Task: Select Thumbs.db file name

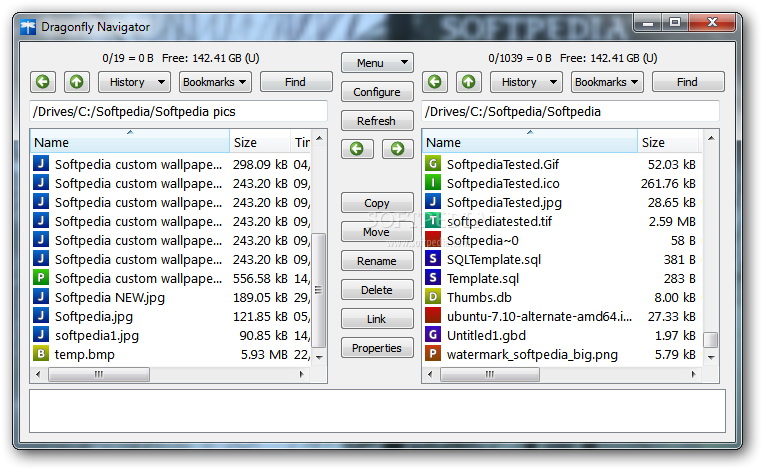Action: (x=479, y=297)
